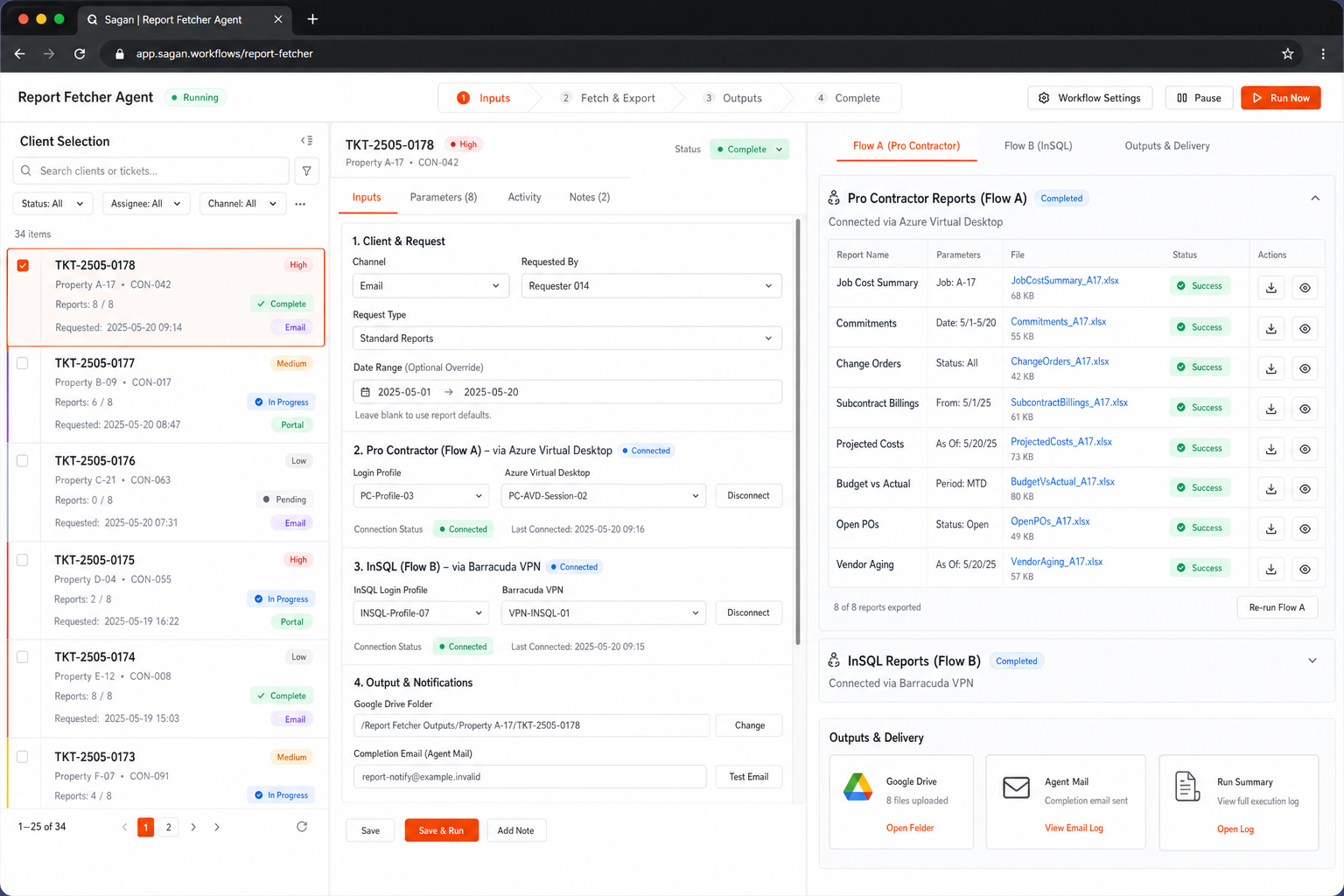Open the PC-Profile-03 login profile dropdown
1344x896 pixels.
coord(421,496)
